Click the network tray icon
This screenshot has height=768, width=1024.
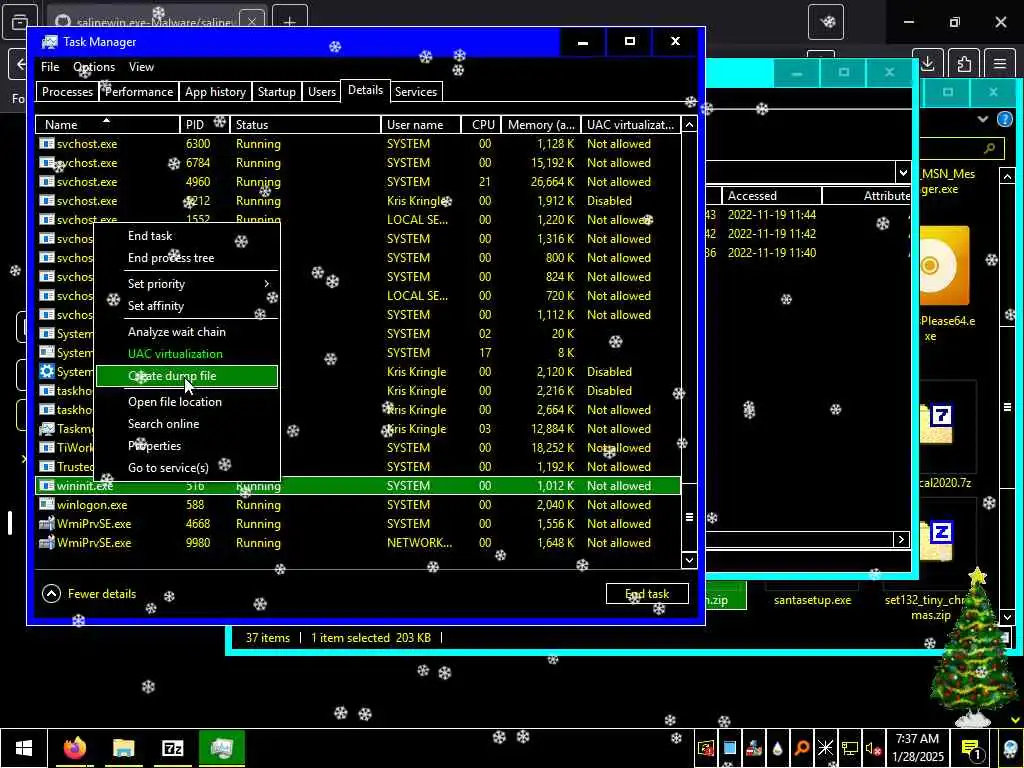tap(850, 749)
